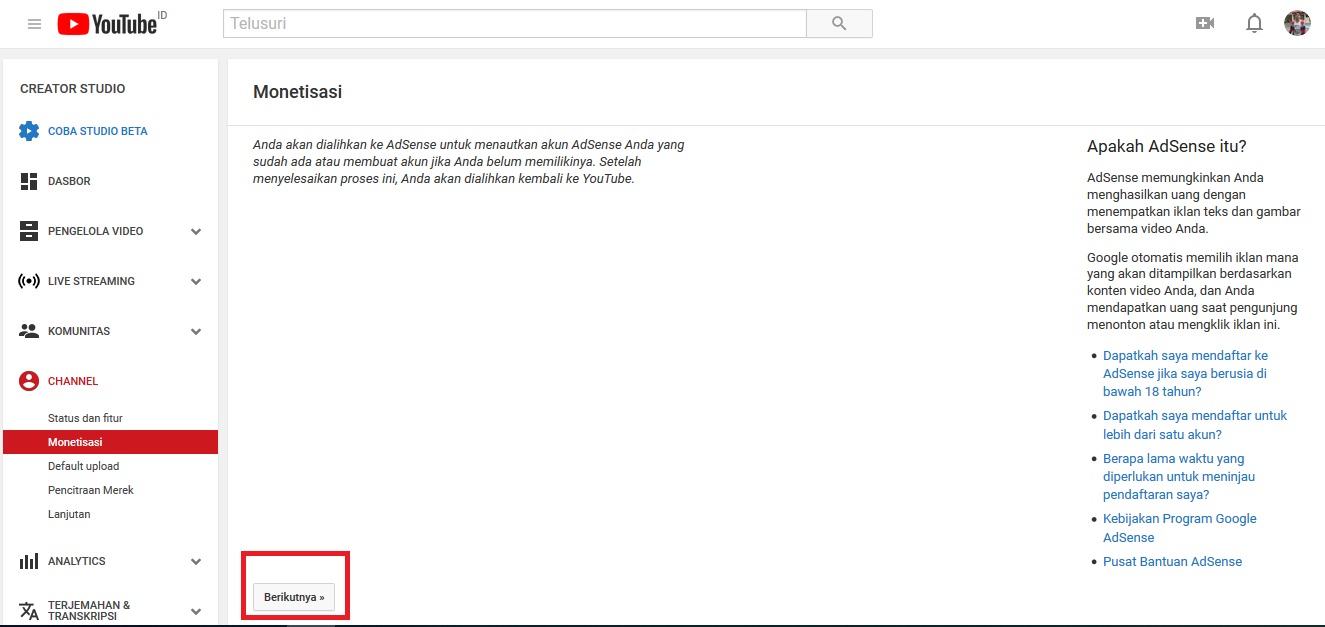Expand the Pengelola Video section chevron
Viewport: 1325px width, 627px height.
(x=196, y=231)
